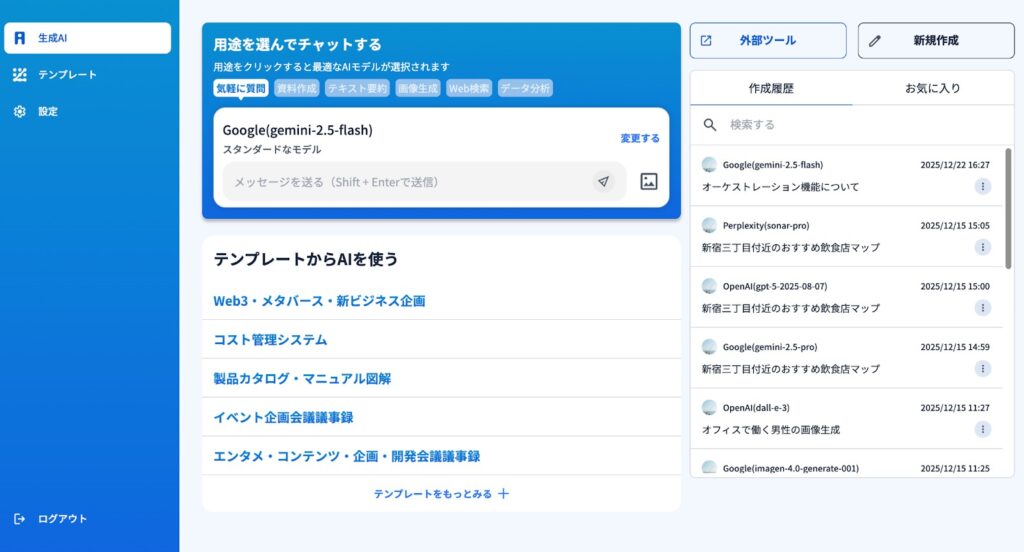The image size is (1024, 552).
Task: Select the Web検索 purpose chip
Action: pos(469,88)
